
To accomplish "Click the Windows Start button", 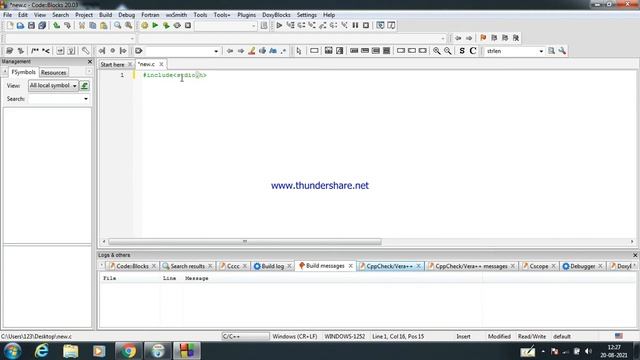I will [x=12, y=351].
